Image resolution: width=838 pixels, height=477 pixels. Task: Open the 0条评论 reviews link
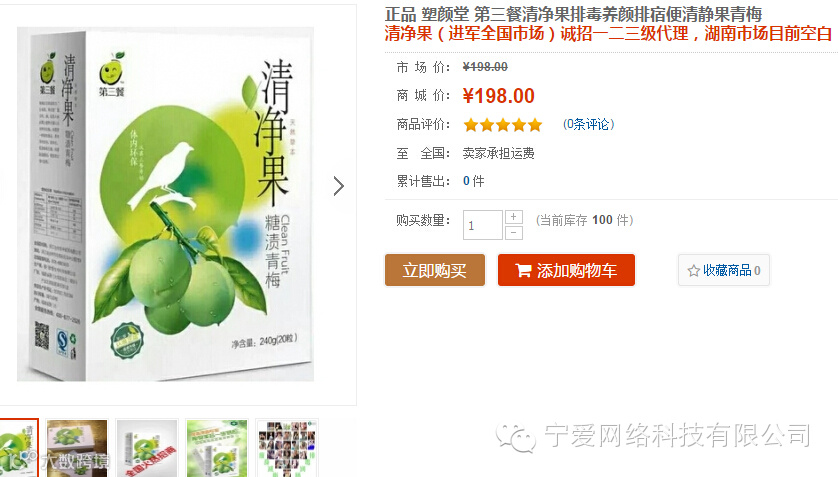(588, 124)
